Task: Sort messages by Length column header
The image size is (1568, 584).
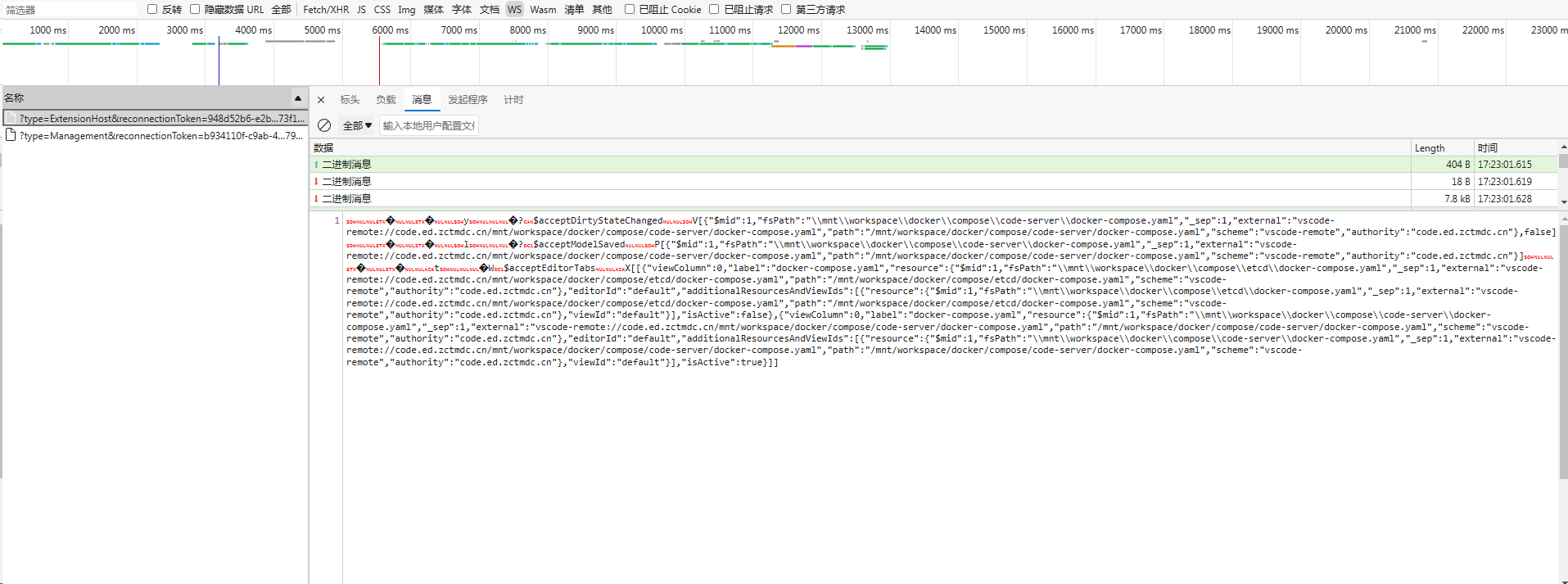Action: point(1443,148)
